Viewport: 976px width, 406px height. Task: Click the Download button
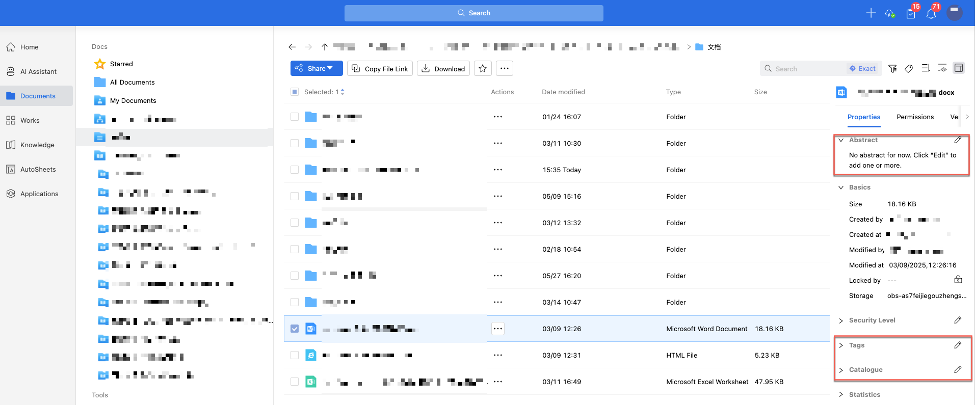pyautogui.click(x=443, y=68)
